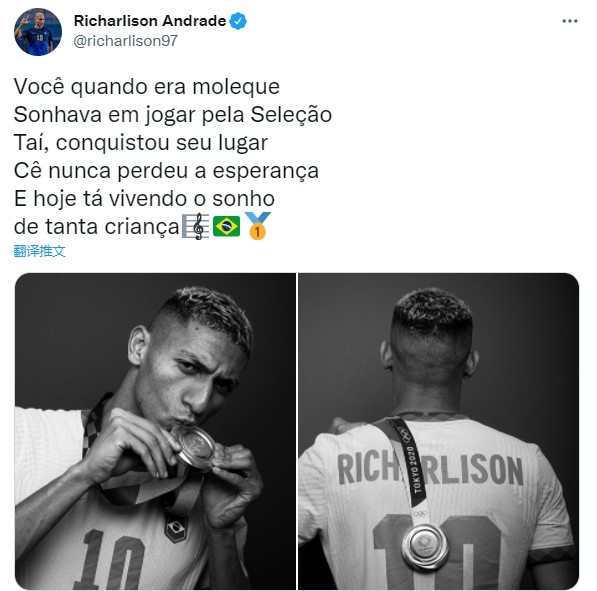The height and width of the screenshot is (591, 597).
Task: Click the line 'Sonhava em jogar pela Seleção'
Action: pyautogui.click(x=173, y=115)
